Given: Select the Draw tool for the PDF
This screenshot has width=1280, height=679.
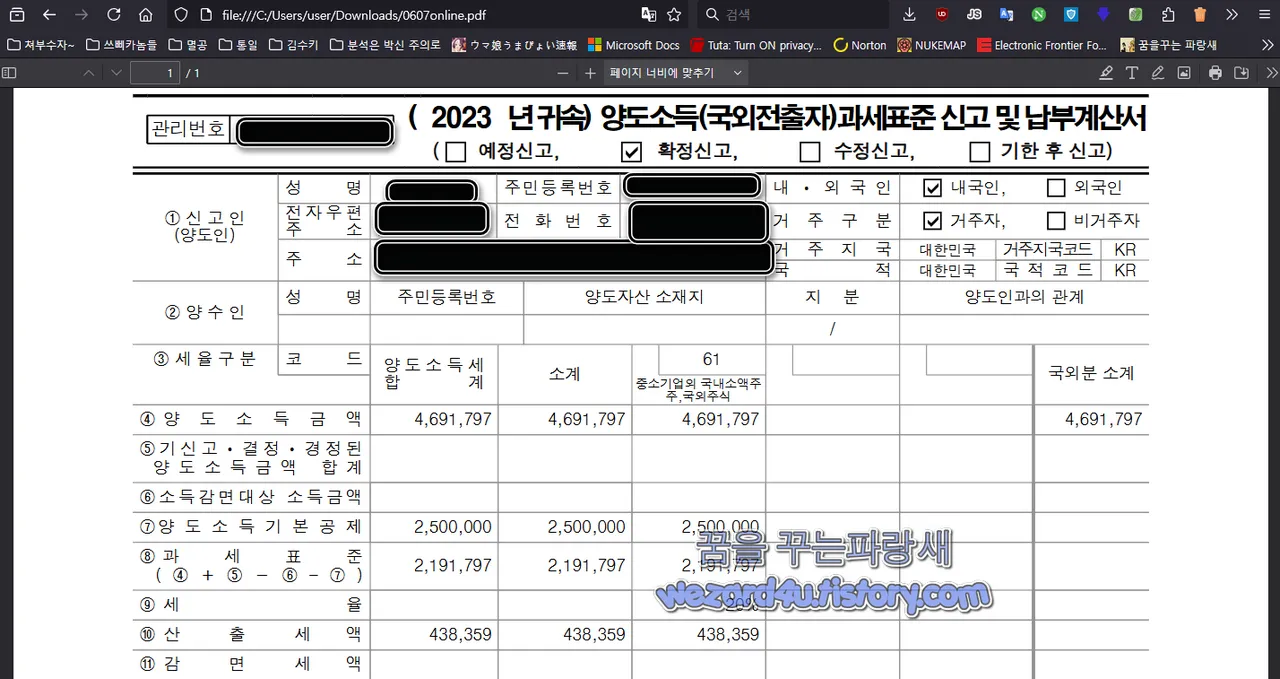Looking at the screenshot, I should [x=1159, y=73].
